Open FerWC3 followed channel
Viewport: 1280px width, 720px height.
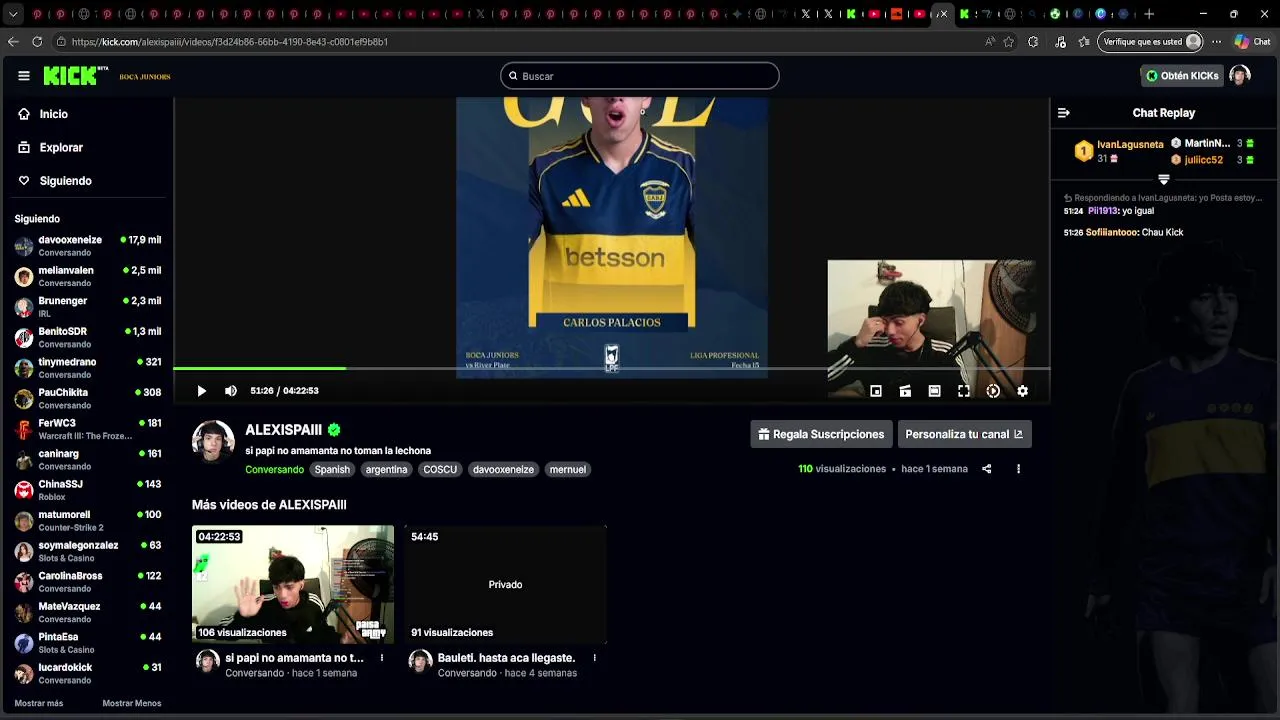(x=88, y=429)
